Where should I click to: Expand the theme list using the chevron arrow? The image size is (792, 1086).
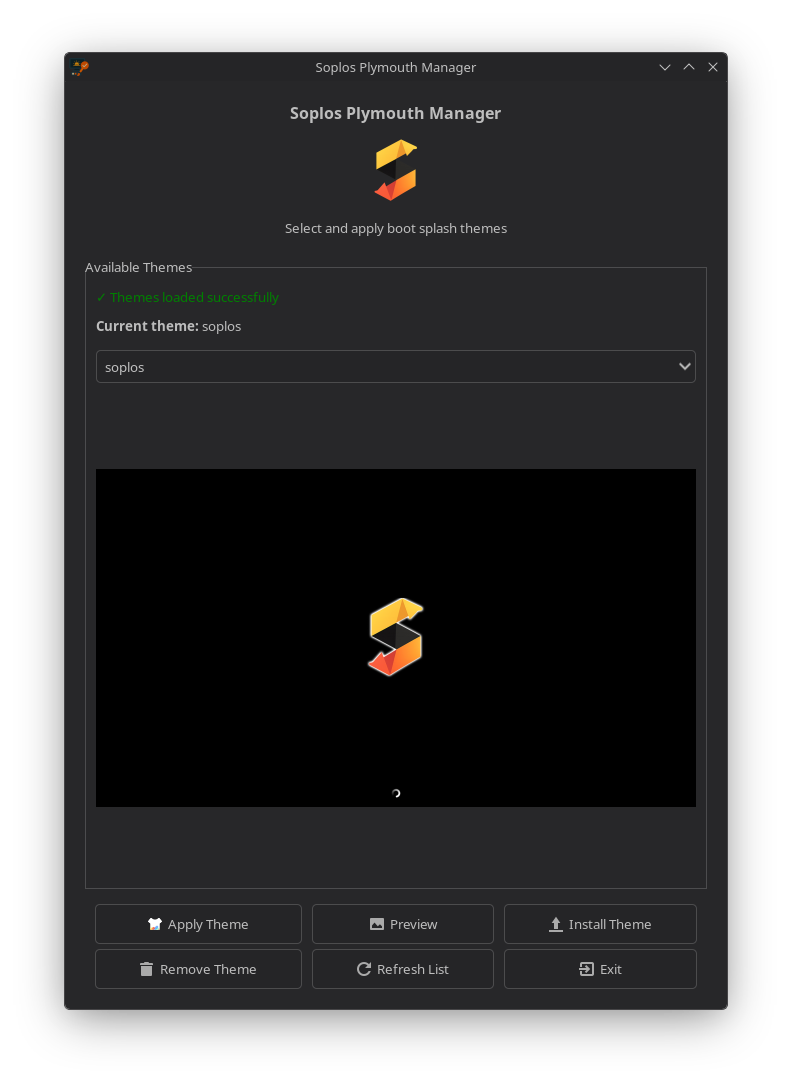click(685, 366)
